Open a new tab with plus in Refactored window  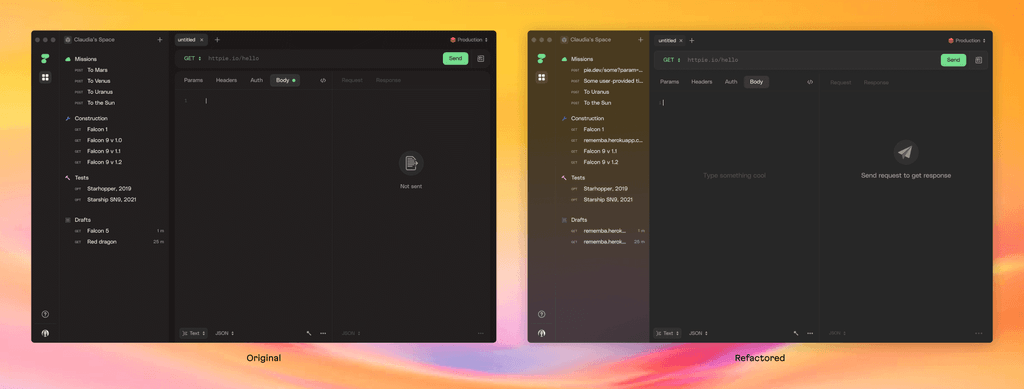[x=692, y=40]
